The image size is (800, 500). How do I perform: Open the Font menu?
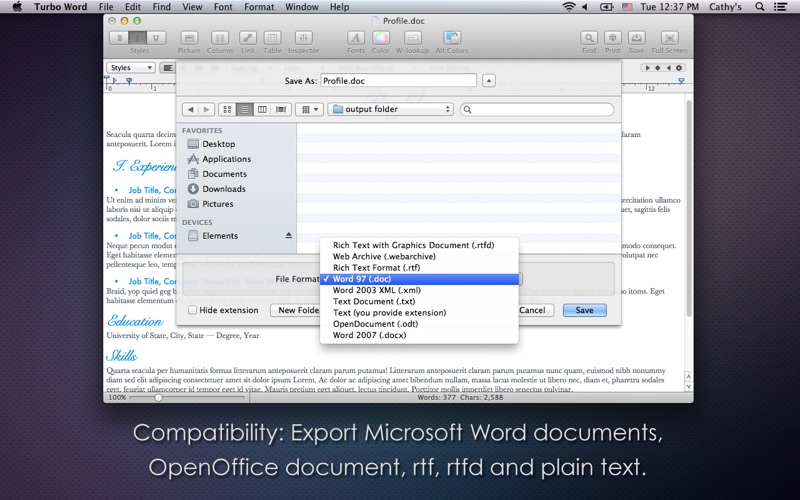(x=223, y=7)
